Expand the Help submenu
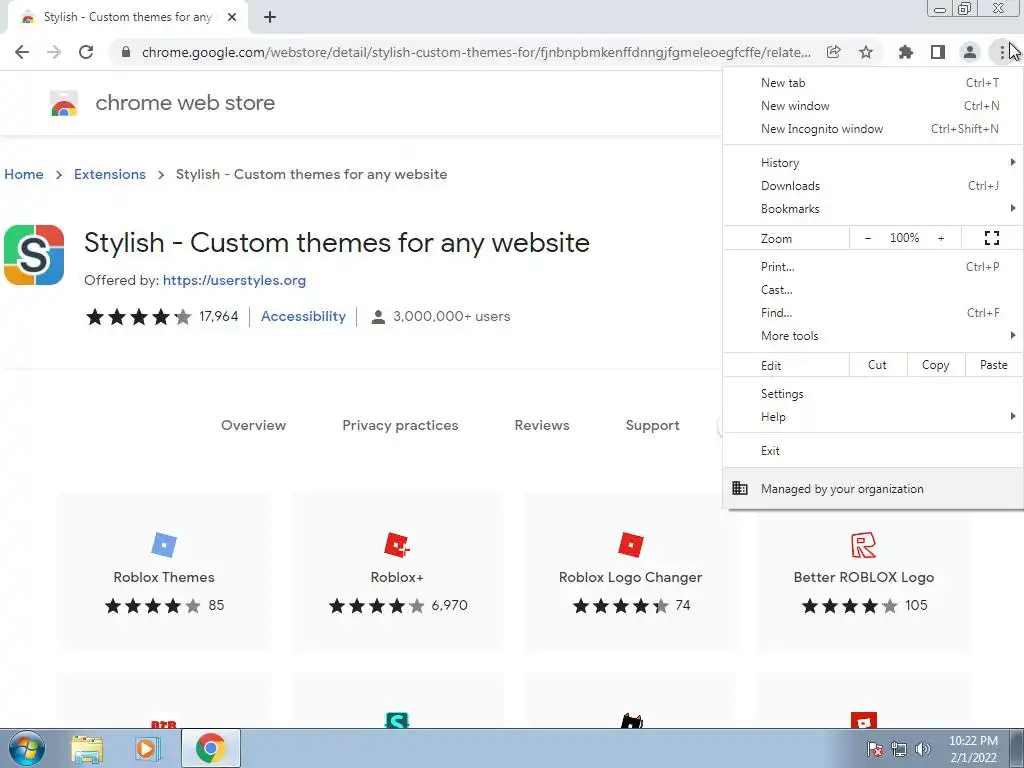Viewport: 1024px width, 768px height. coord(873,417)
